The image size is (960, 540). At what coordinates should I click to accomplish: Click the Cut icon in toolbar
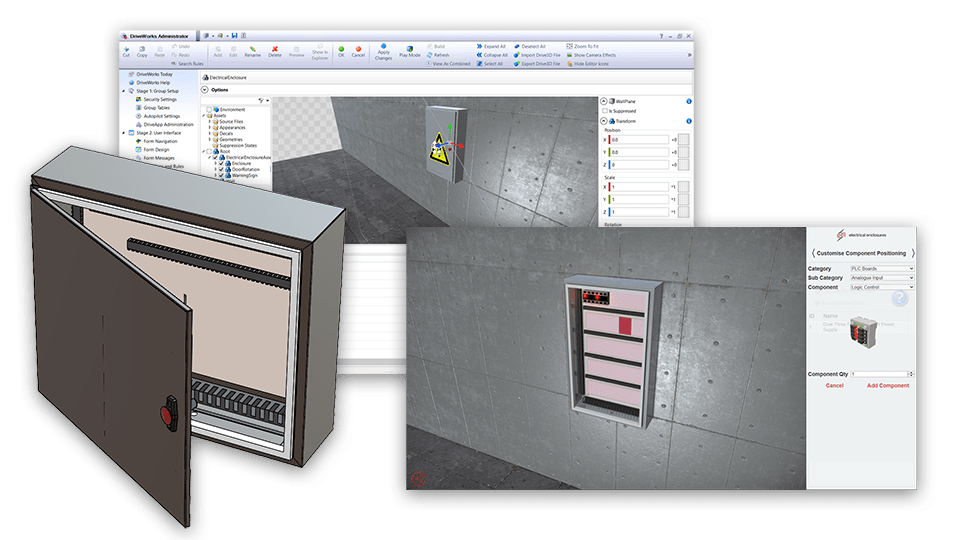point(127,51)
